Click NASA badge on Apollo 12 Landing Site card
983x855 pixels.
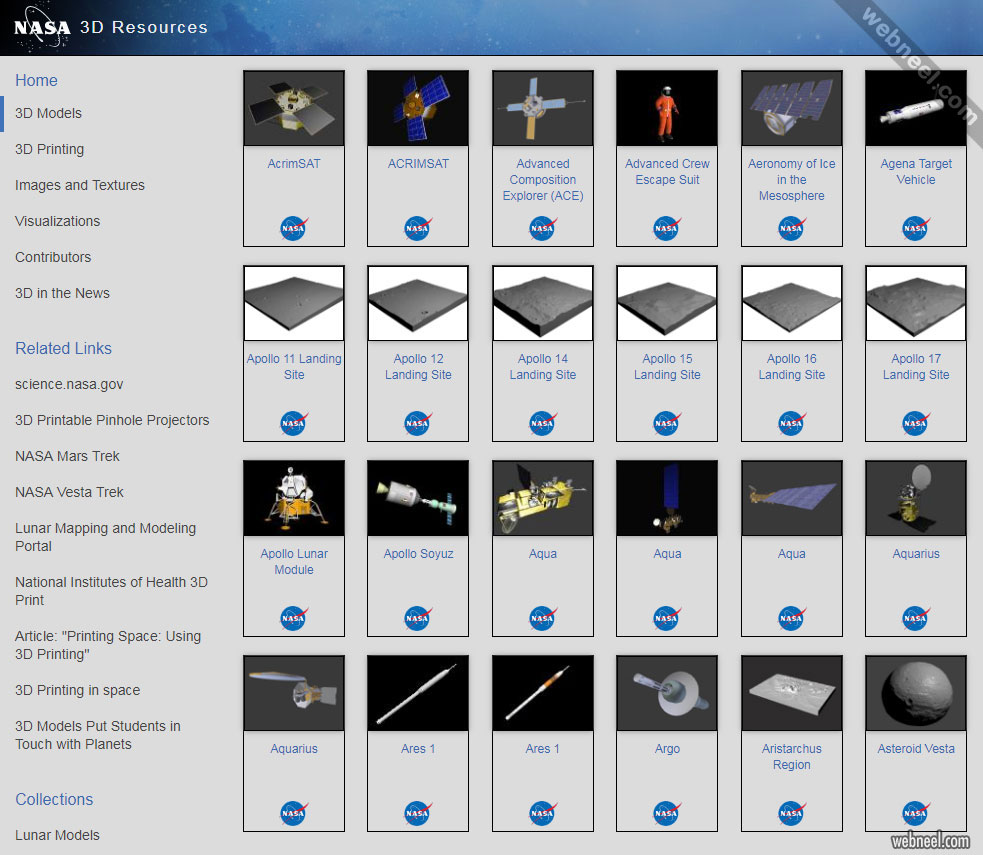click(418, 423)
